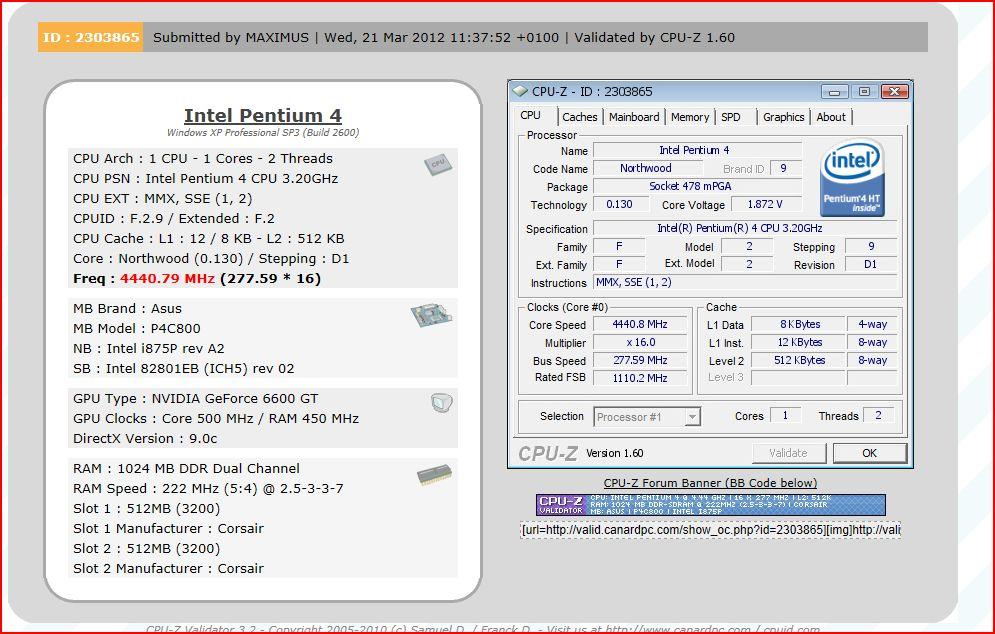Minimize the CPU-Z window
995x634 pixels.
click(834, 91)
